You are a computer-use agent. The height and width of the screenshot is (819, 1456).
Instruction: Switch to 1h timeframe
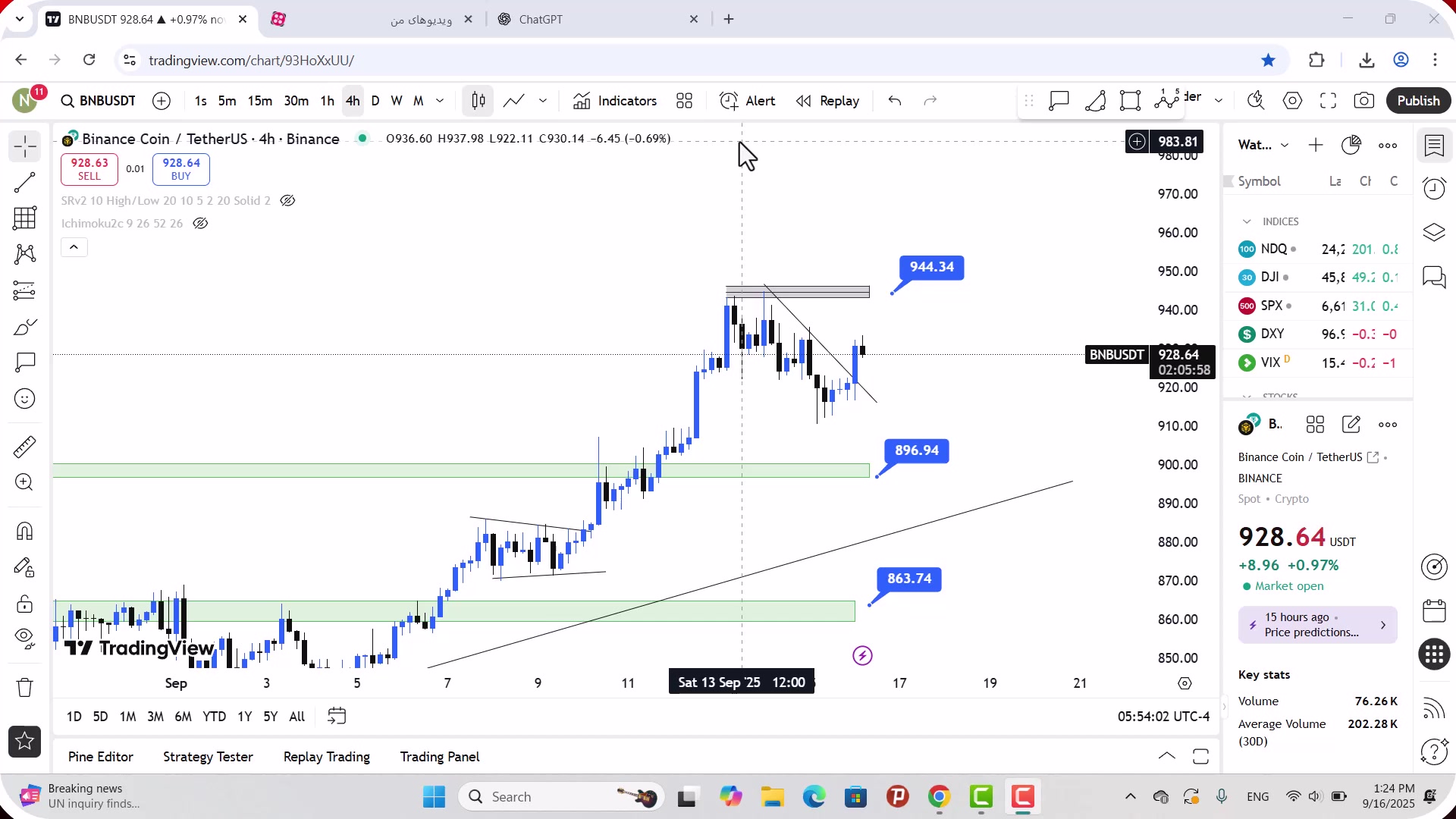328,101
